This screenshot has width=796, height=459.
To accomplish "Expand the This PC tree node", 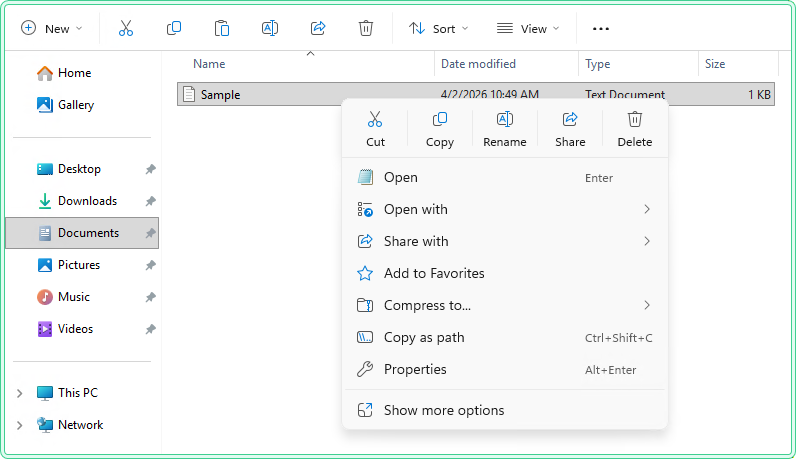I will pyautogui.click(x=19, y=394).
